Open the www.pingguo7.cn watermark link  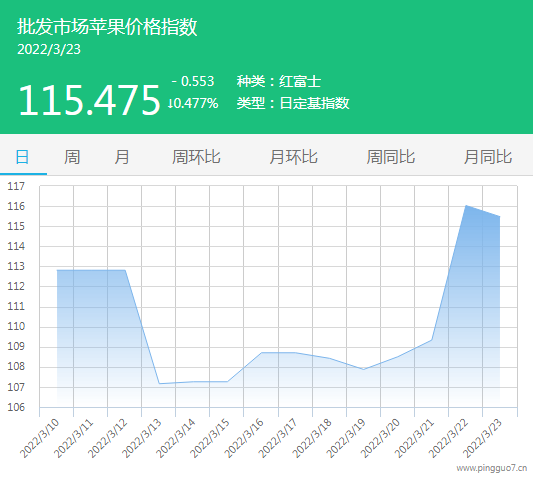pos(492,468)
